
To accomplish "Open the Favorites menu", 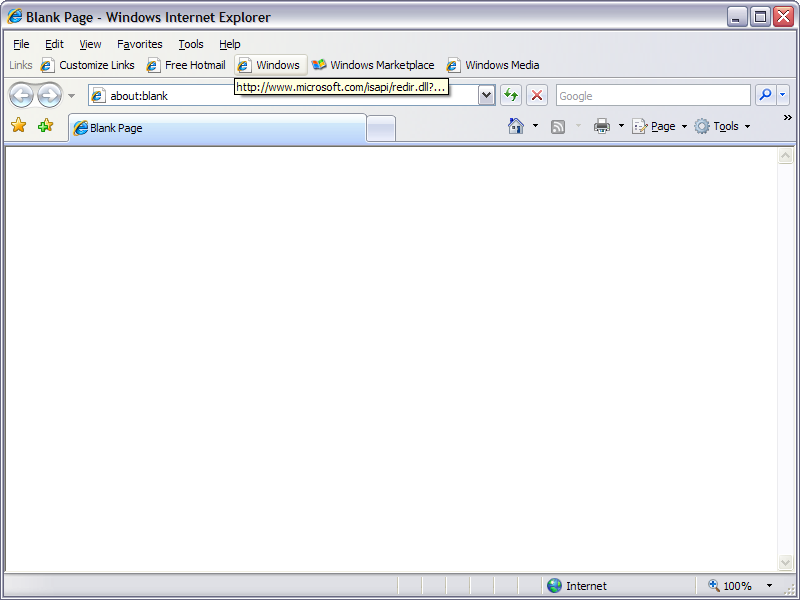I will 139,44.
